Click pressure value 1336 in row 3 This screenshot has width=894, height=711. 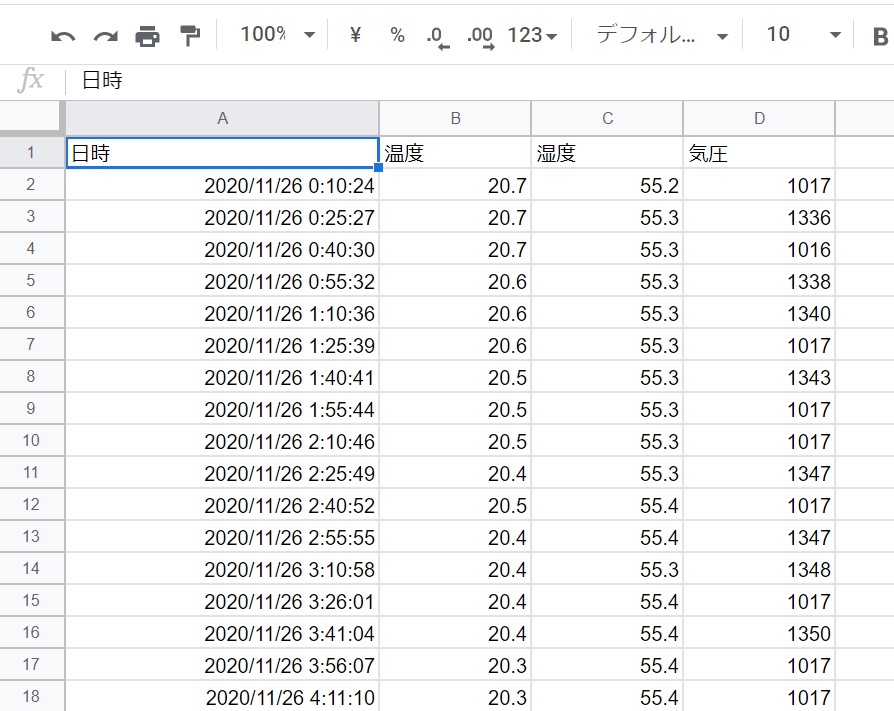[x=759, y=217]
